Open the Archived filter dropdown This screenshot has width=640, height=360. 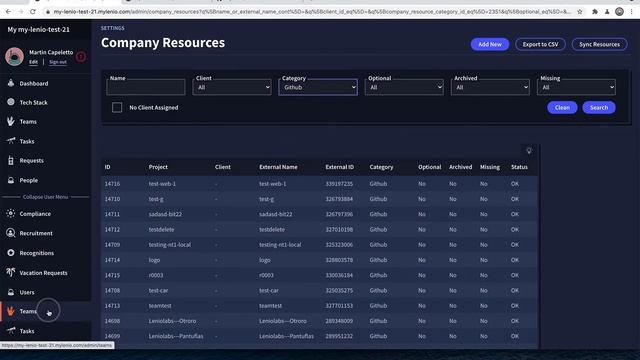490,87
